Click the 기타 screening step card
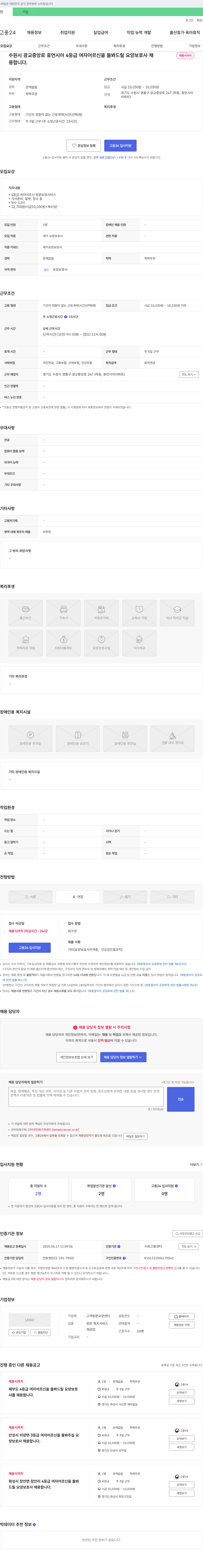 click(x=173, y=897)
